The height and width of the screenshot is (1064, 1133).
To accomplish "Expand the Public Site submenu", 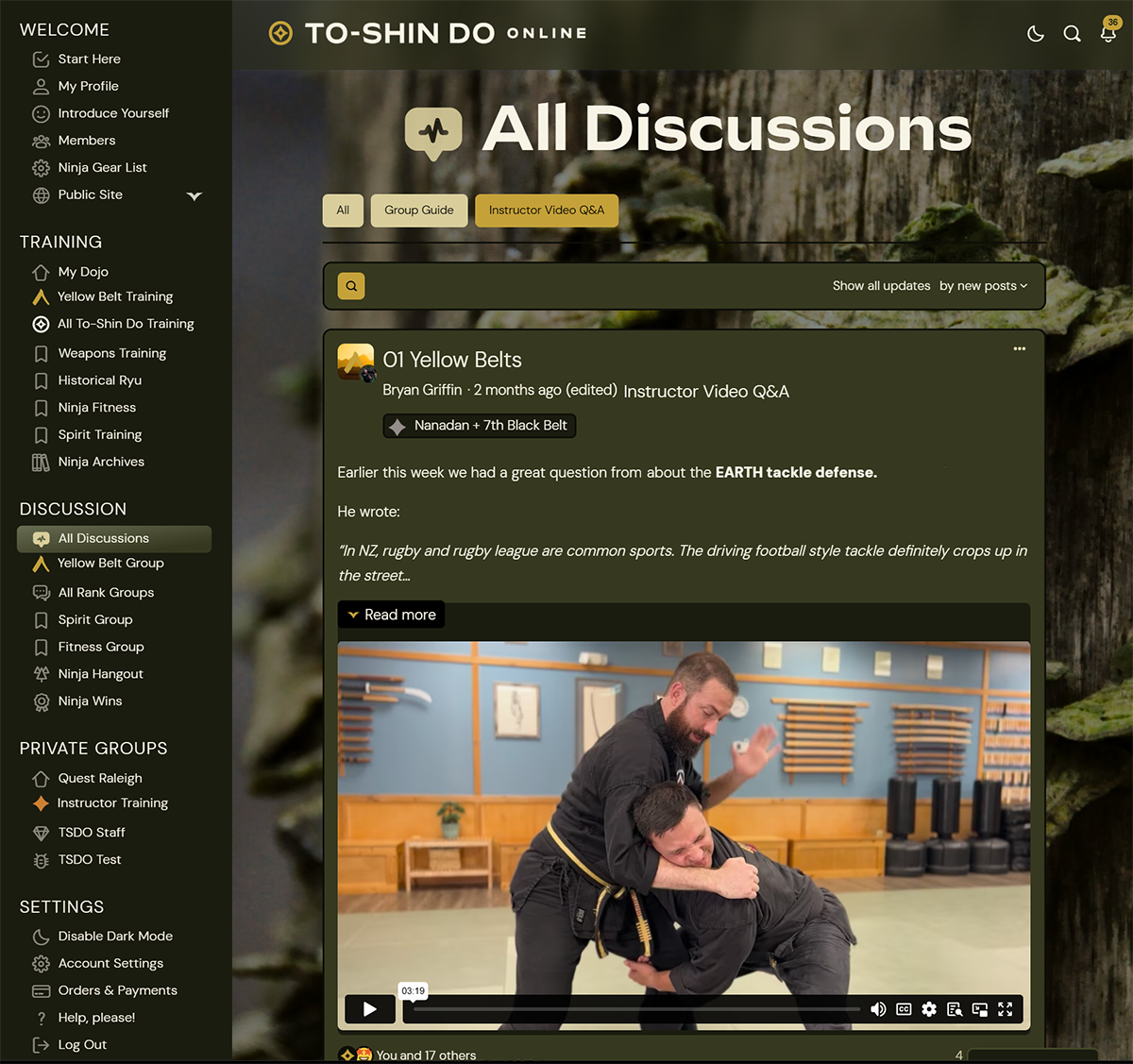I will coord(194,195).
